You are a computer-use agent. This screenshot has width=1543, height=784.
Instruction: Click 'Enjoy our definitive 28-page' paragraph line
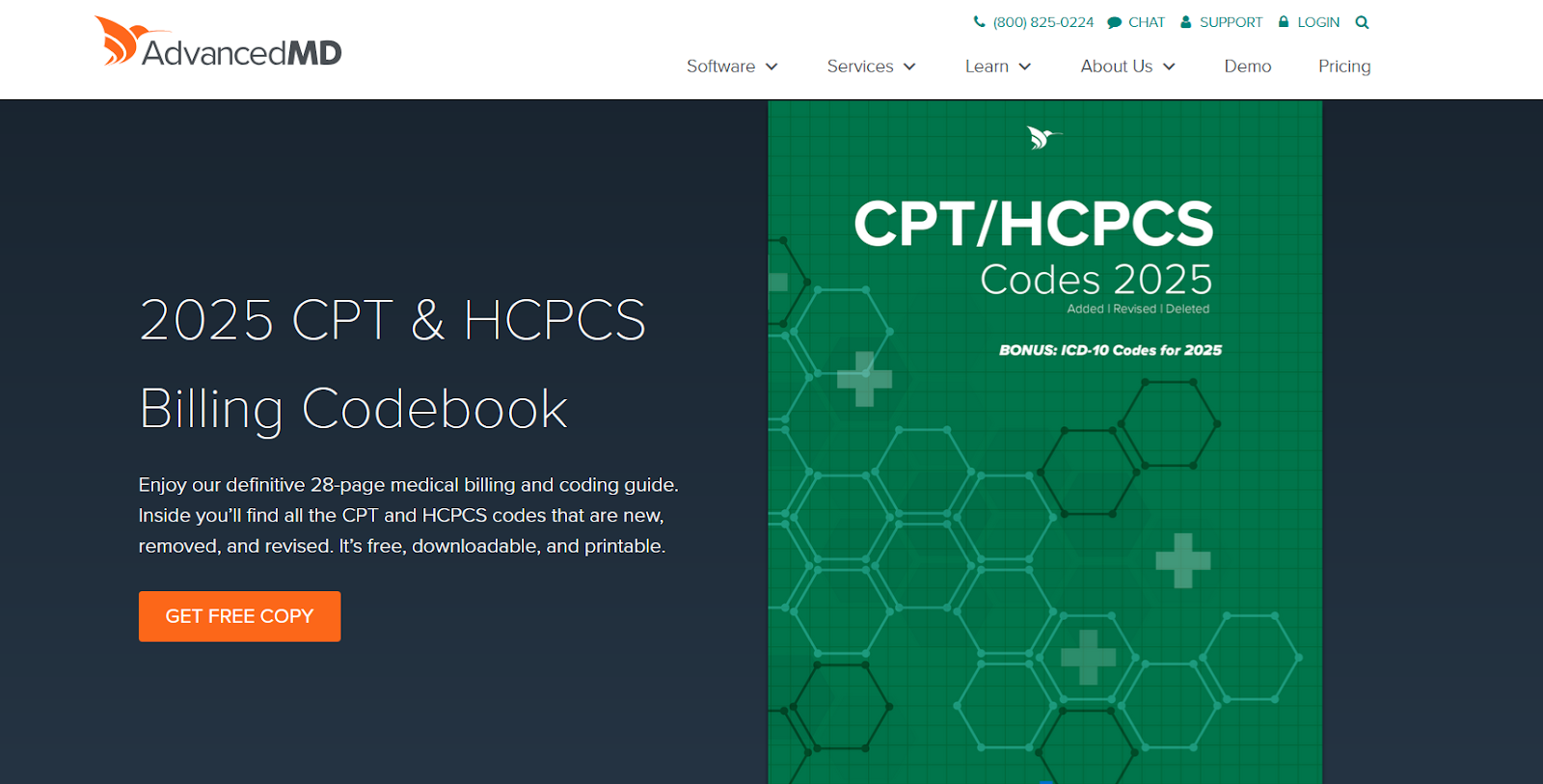coord(408,485)
